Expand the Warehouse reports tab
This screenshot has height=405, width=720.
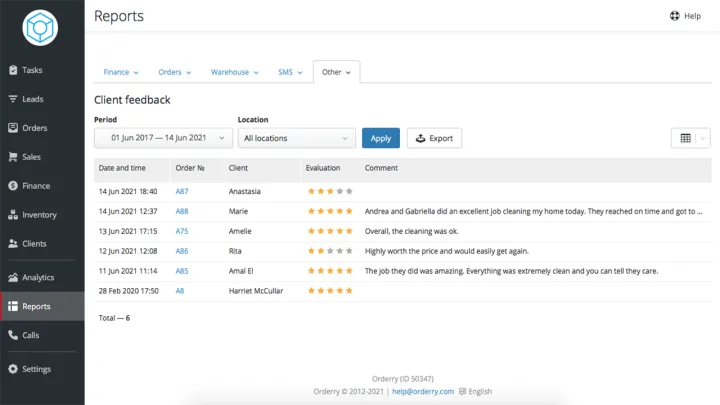point(235,72)
